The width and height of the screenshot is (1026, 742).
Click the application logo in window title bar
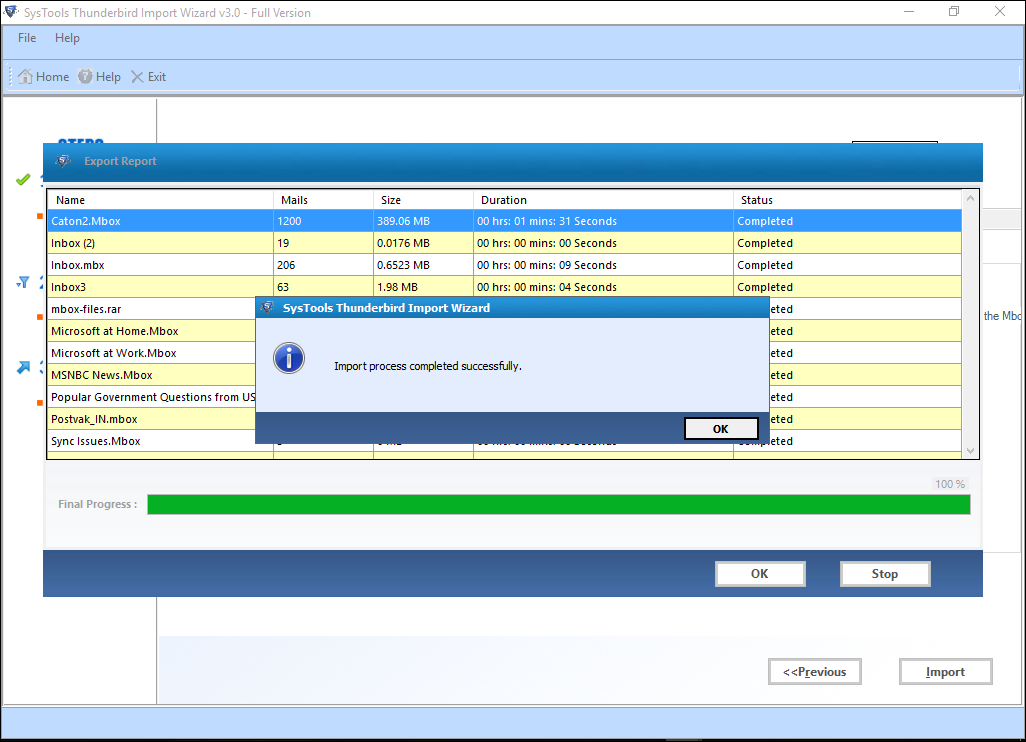coord(10,12)
